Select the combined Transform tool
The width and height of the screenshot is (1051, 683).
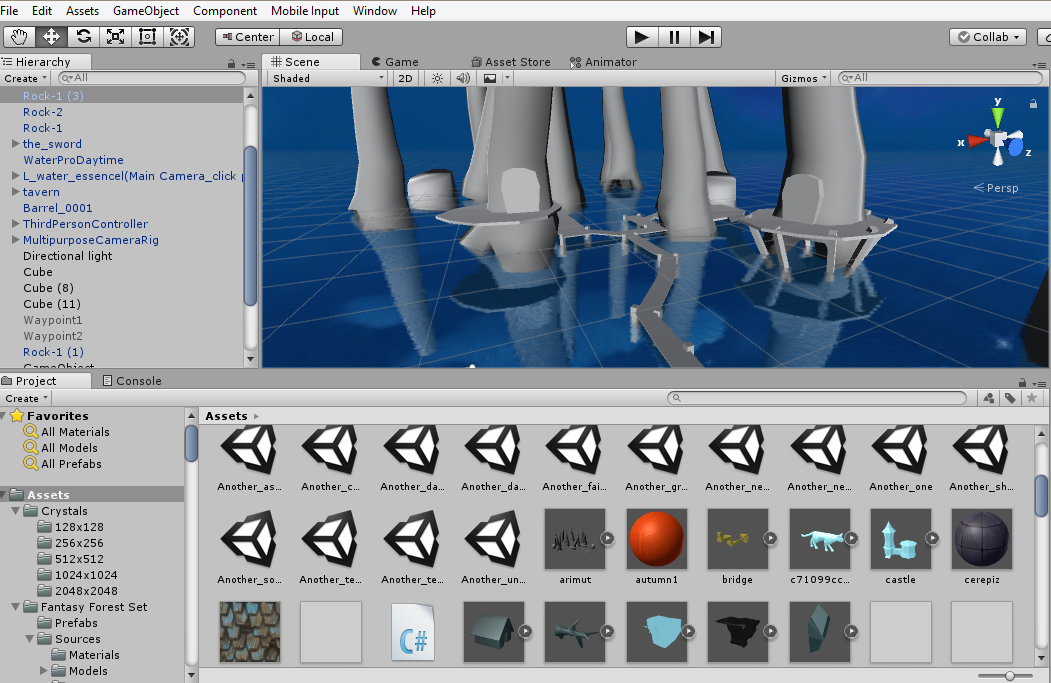click(x=179, y=37)
